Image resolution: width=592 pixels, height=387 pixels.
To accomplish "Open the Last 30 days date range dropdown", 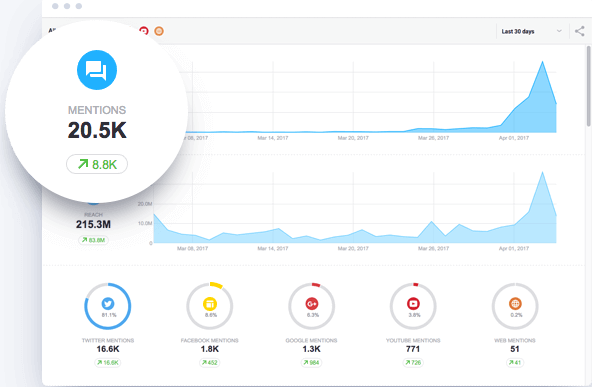I will pyautogui.click(x=532, y=31).
